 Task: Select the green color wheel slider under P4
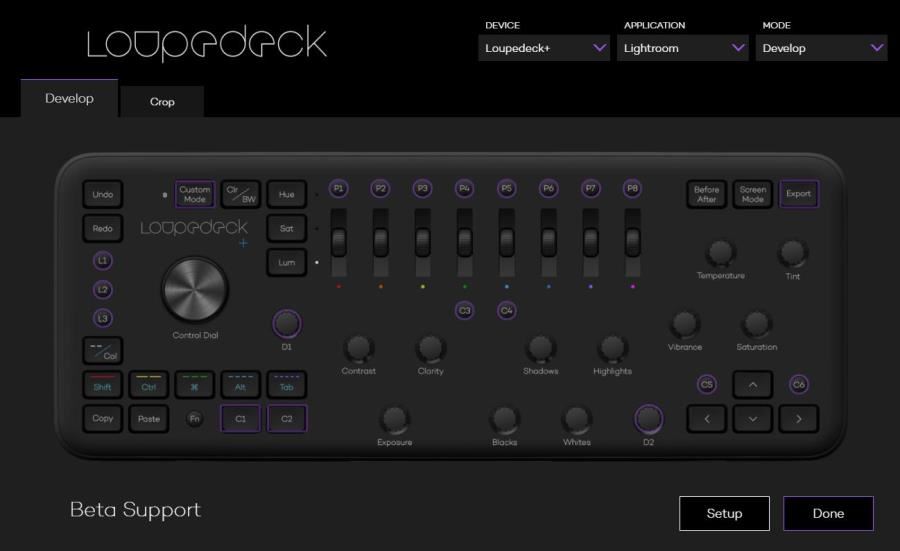[464, 242]
